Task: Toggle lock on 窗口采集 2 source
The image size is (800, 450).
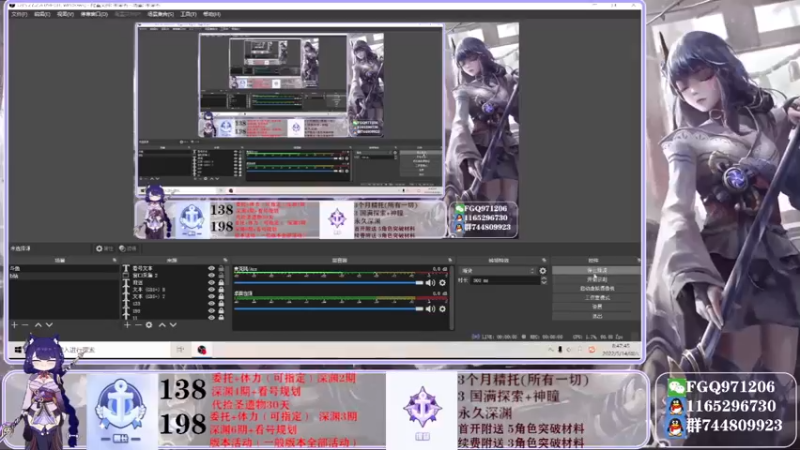Action: (x=221, y=276)
